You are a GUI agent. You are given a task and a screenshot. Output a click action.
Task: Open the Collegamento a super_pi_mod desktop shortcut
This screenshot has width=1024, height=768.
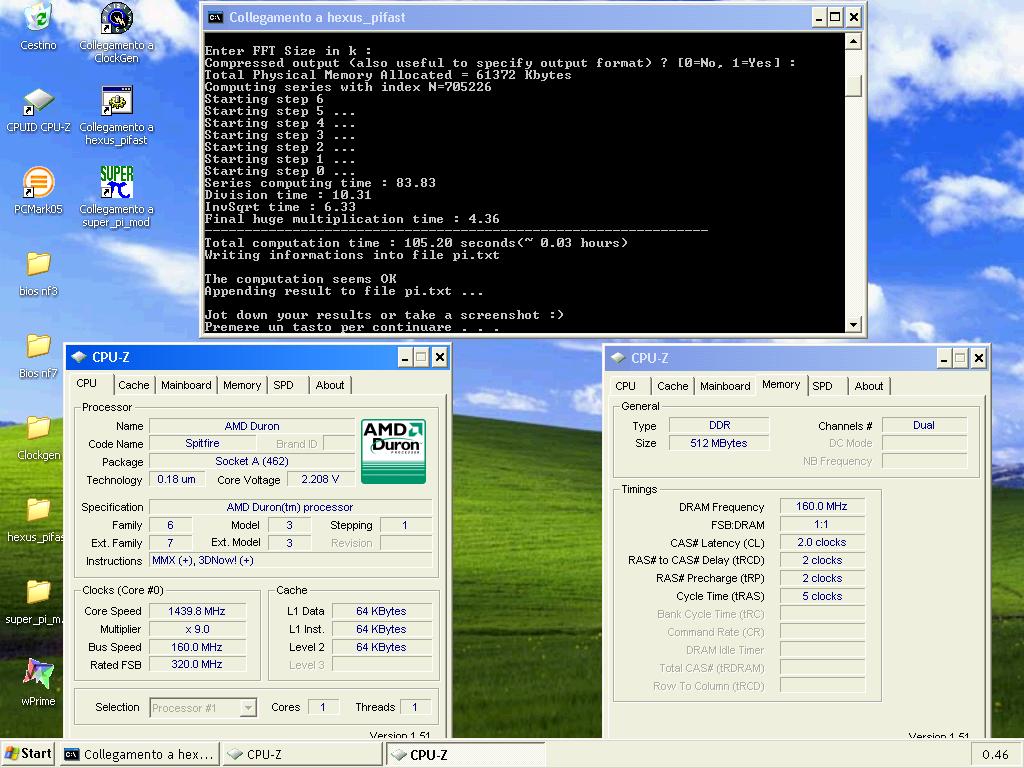116,197
